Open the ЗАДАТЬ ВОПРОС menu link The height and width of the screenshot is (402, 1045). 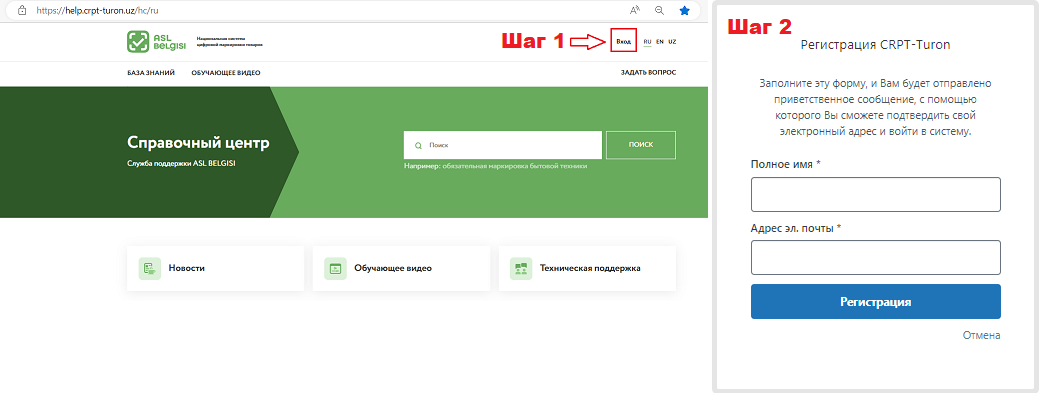pyautogui.click(x=648, y=73)
